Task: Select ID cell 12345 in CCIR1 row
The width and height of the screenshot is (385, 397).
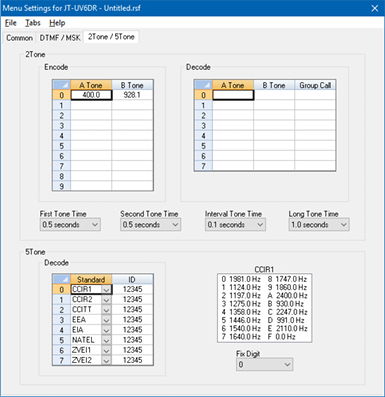Action: [x=132, y=289]
